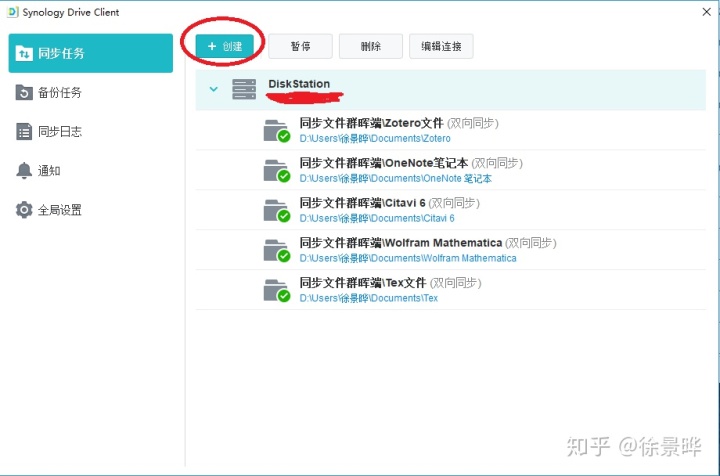Open the local path link ending in Documents\Tex
Viewport: 720px width, 476px height.
pos(369,298)
